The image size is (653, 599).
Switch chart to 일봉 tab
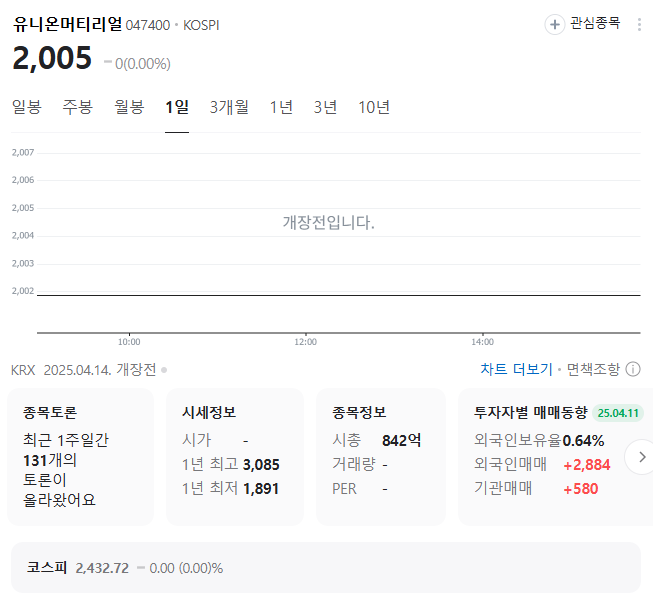point(27,107)
